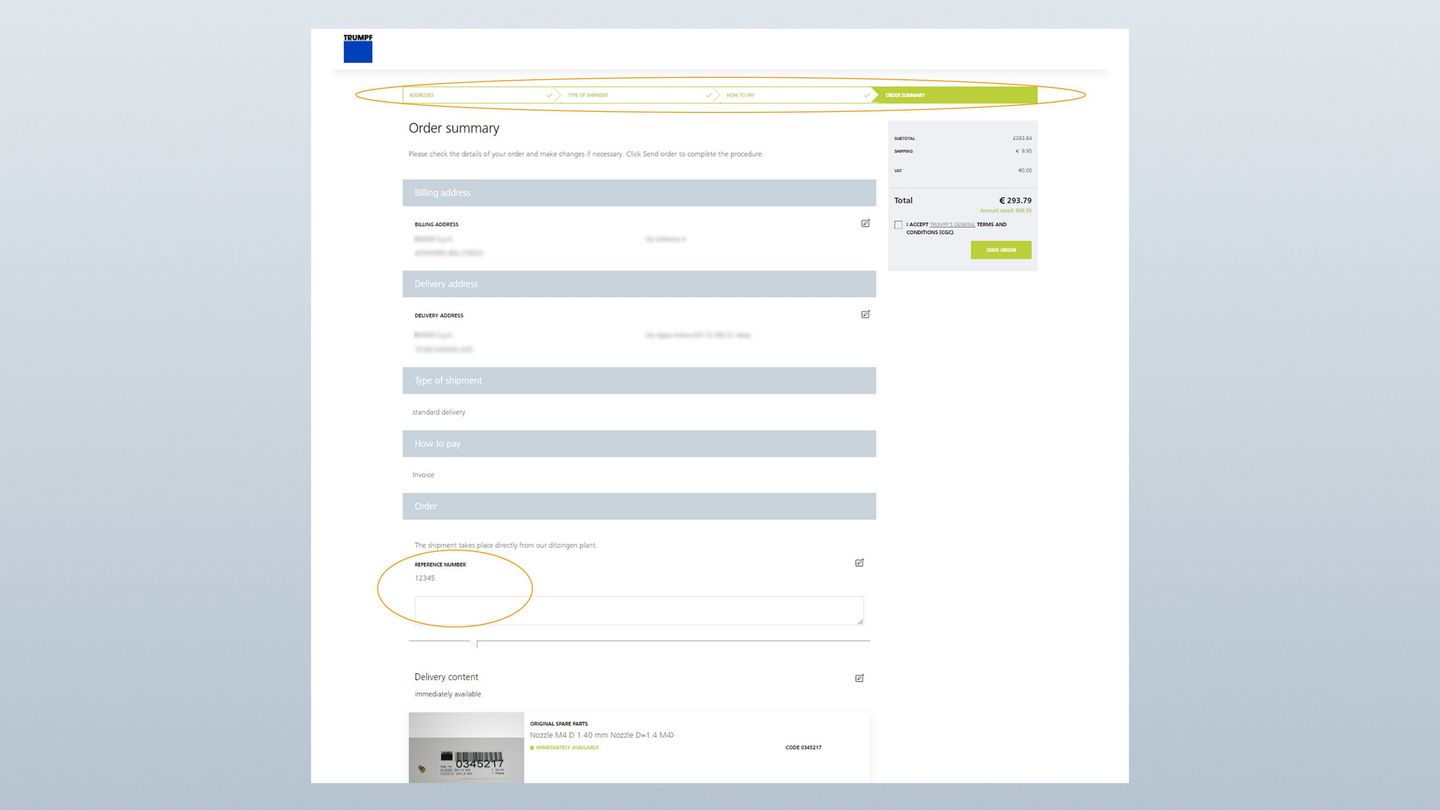Open the nozzle product thumbnail image
Screen dimensions: 1440x810
466,747
